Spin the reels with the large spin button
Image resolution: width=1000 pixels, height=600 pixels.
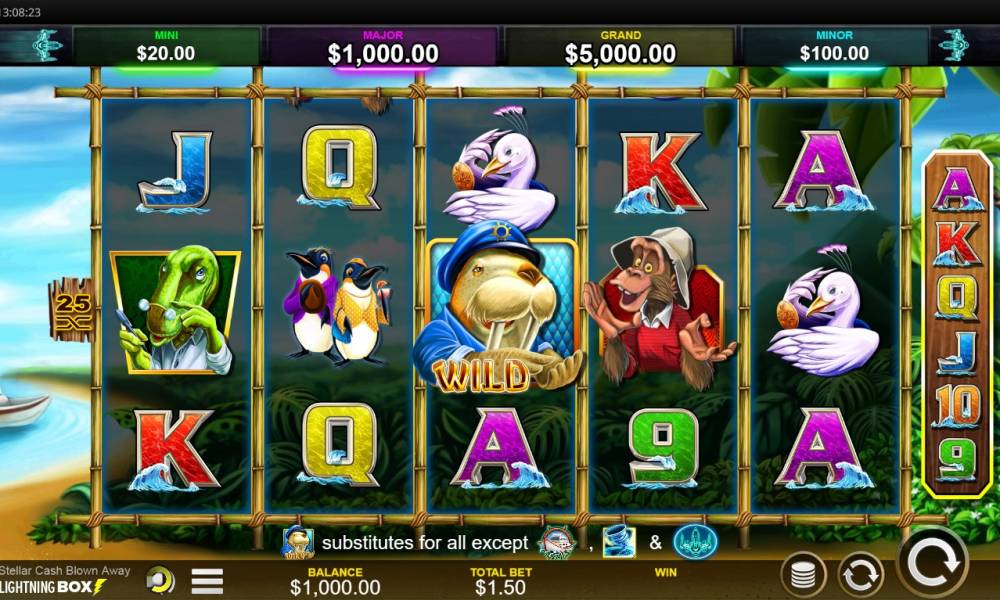click(932, 563)
